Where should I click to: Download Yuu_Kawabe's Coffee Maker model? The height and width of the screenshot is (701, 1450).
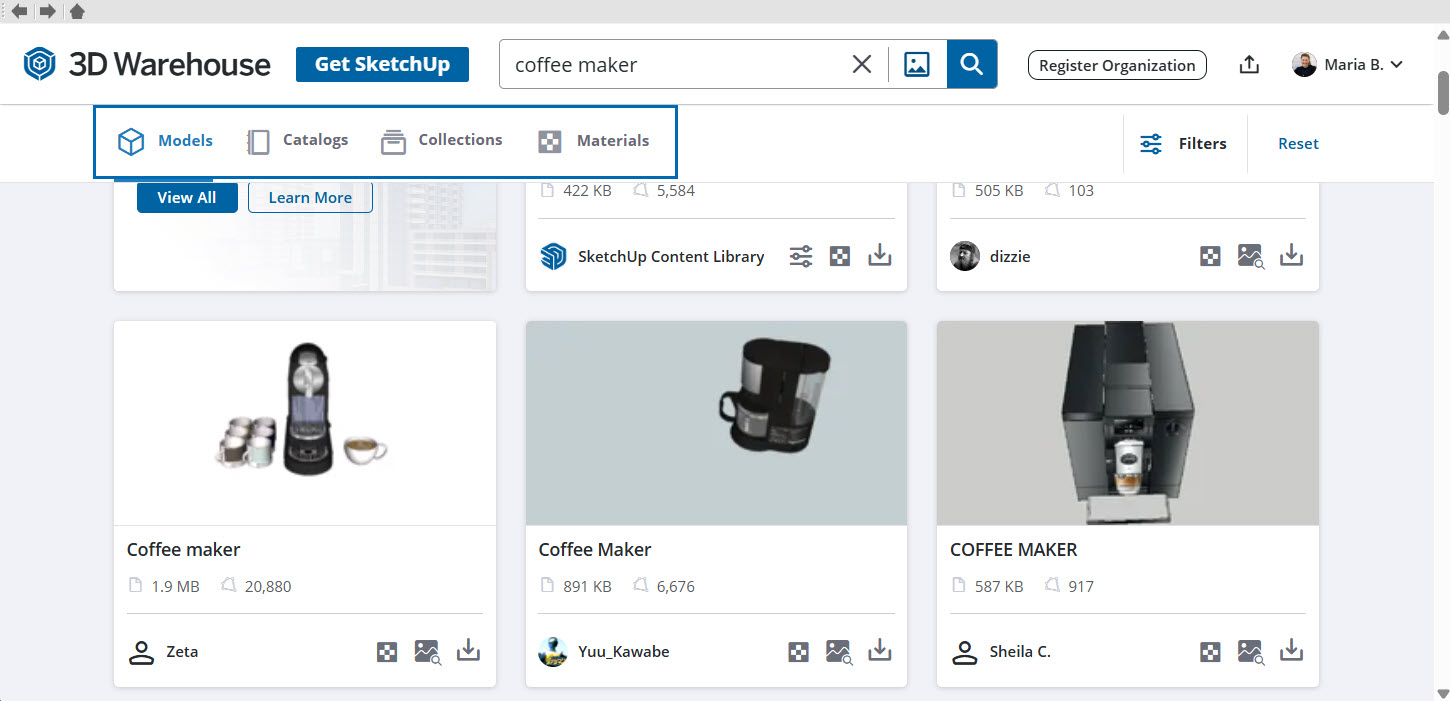click(880, 650)
